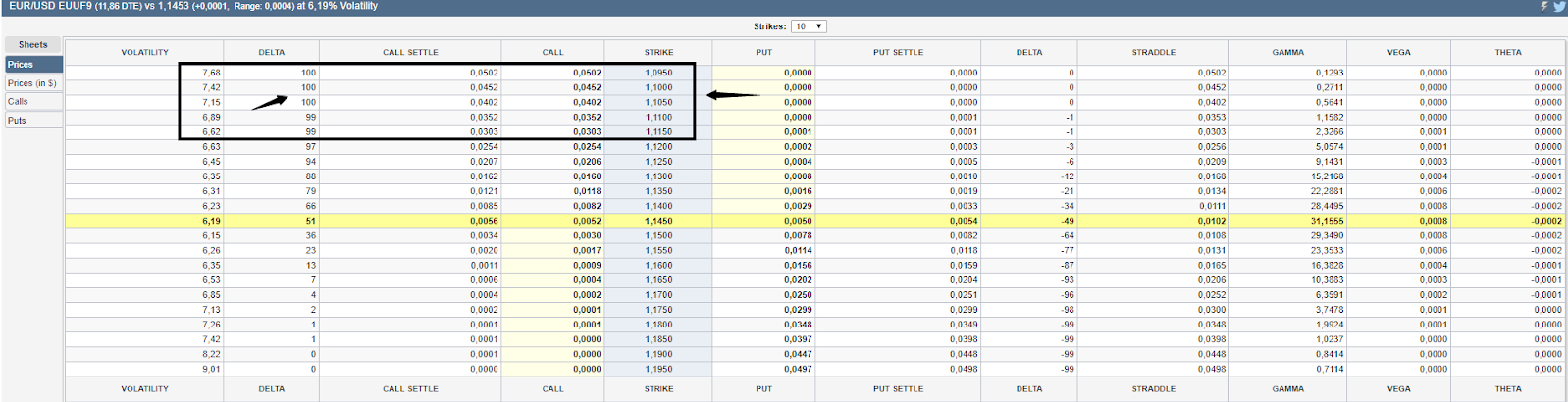Select strike cell 1,1850
1568x402 pixels.
coord(658,339)
